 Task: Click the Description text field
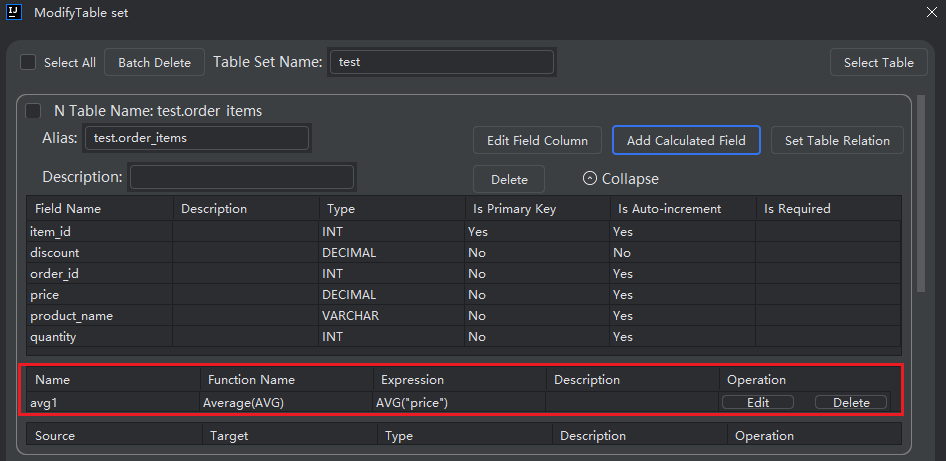(x=242, y=177)
